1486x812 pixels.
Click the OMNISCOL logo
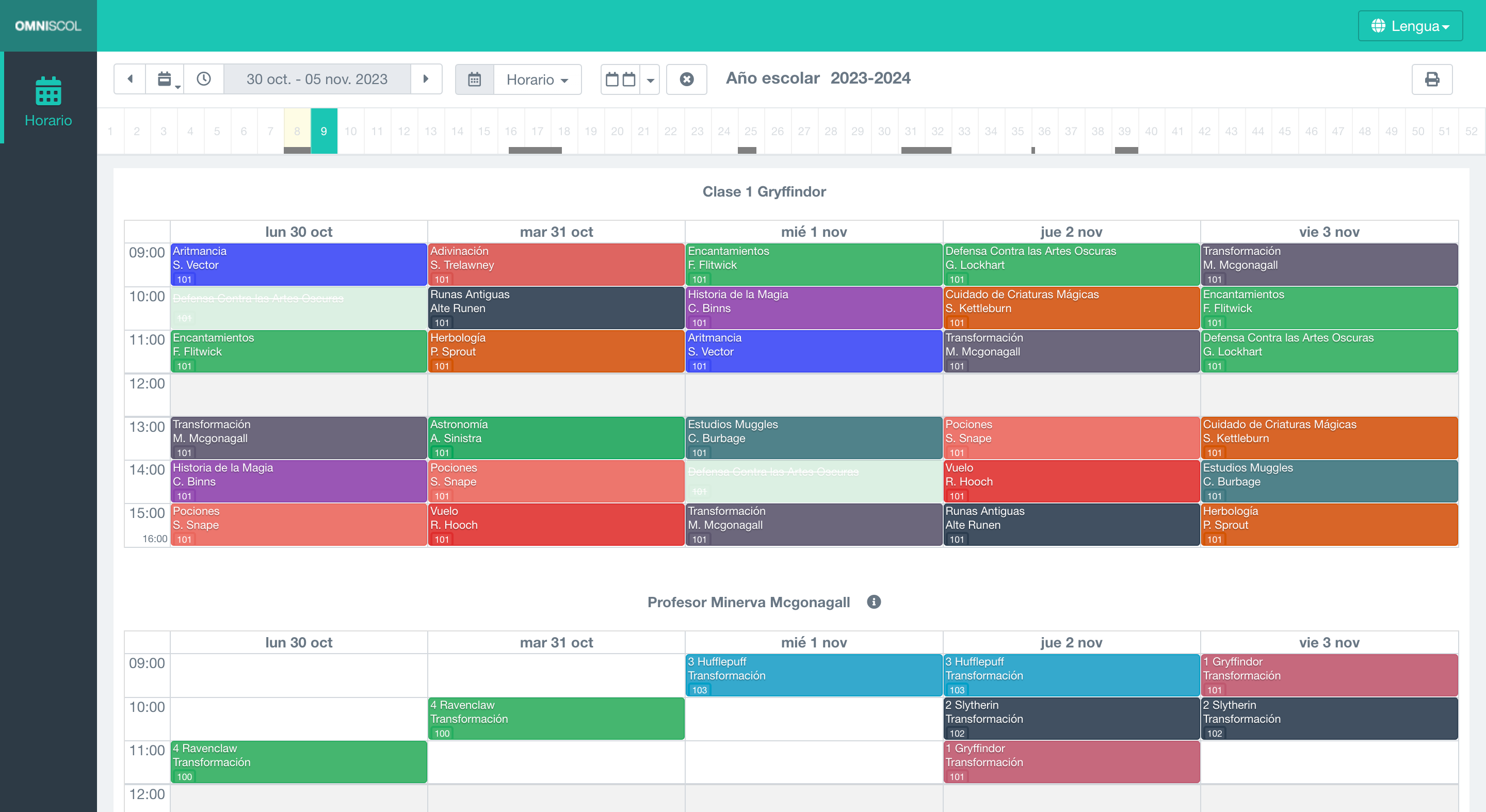pos(48,25)
